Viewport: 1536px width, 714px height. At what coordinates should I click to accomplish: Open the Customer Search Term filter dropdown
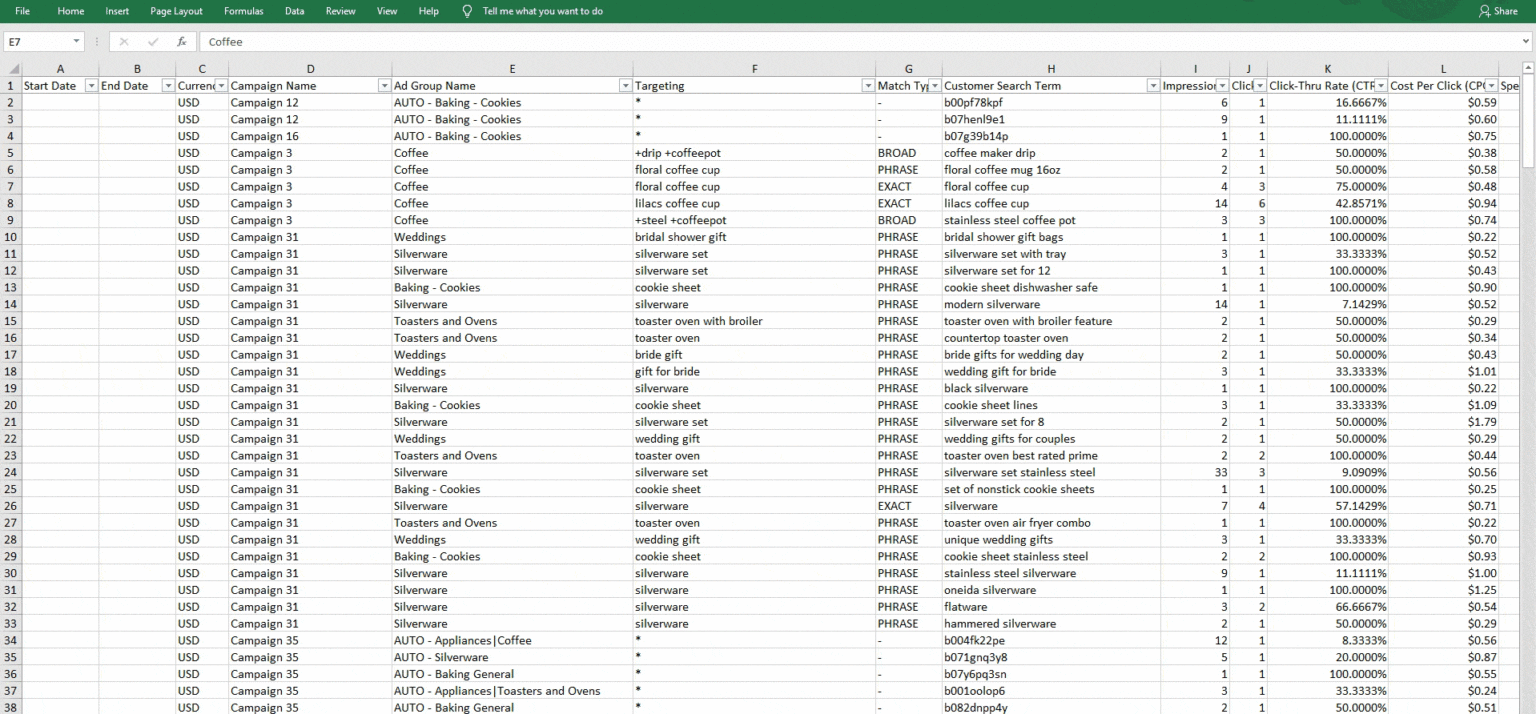click(x=1151, y=85)
